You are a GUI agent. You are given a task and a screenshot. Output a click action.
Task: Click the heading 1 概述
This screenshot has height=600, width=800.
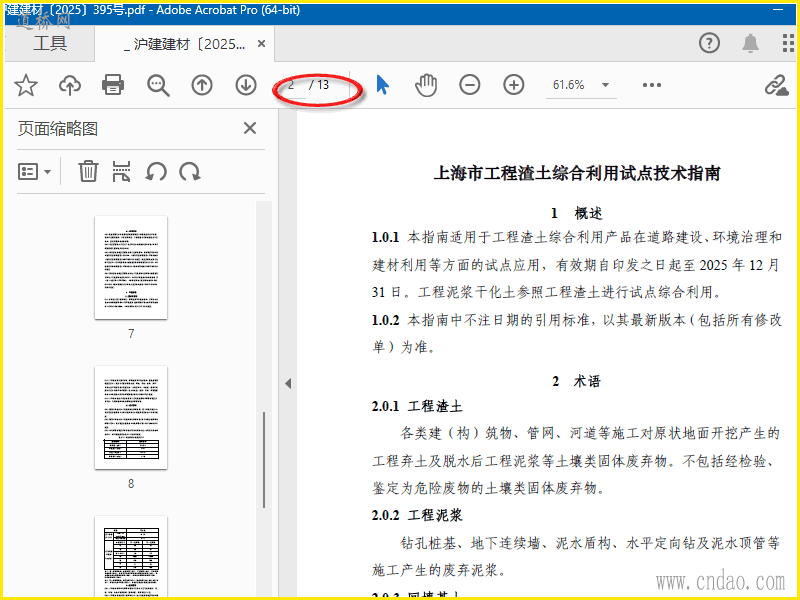pyautogui.click(x=577, y=213)
